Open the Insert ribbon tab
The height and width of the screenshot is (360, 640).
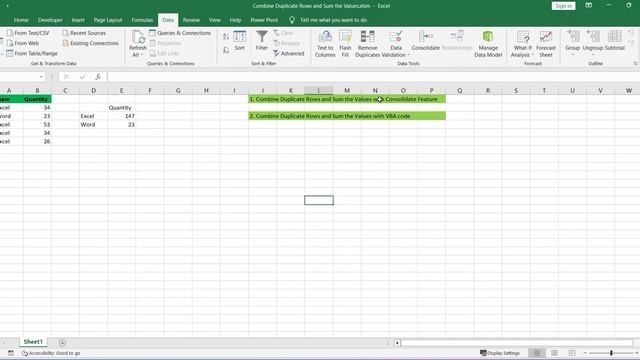[78, 20]
